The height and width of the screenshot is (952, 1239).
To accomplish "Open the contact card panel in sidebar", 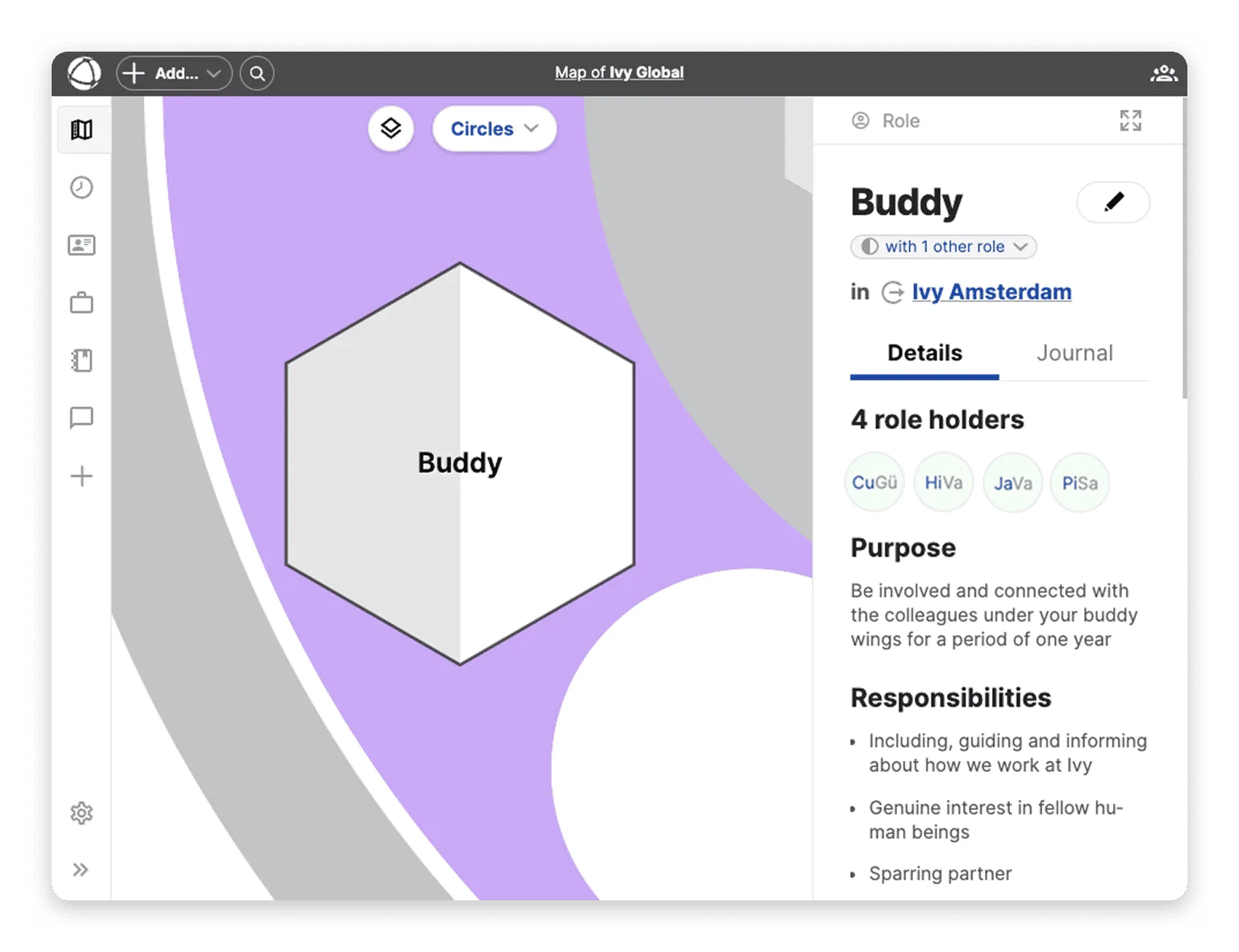I will click(x=82, y=244).
